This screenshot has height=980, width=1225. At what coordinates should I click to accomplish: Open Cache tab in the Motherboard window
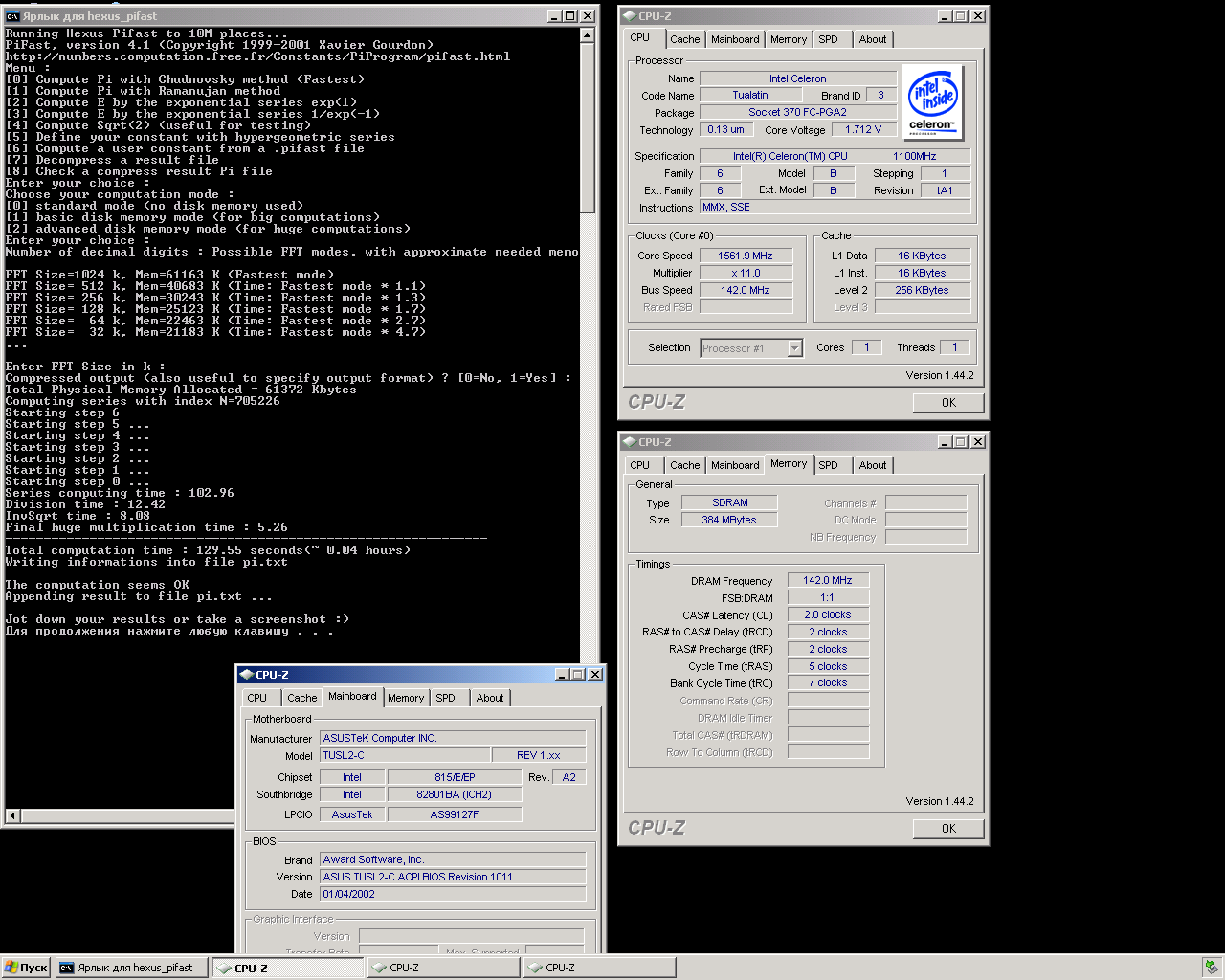pos(301,698)
